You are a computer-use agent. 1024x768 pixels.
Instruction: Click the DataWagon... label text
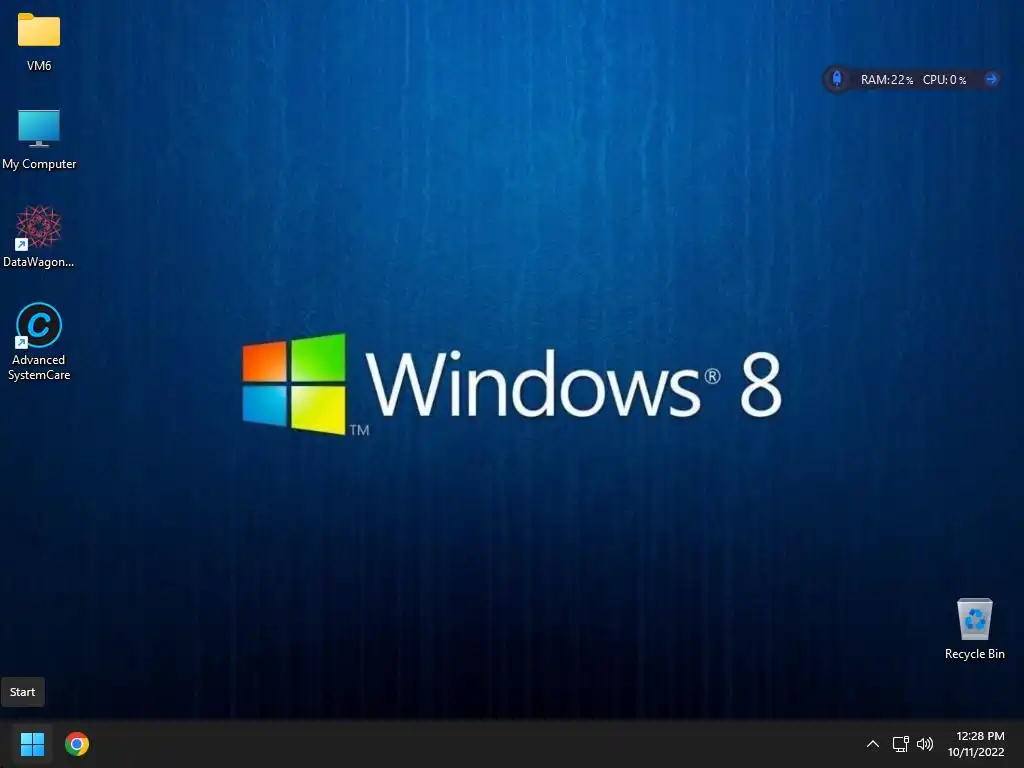tap(39, 262)
